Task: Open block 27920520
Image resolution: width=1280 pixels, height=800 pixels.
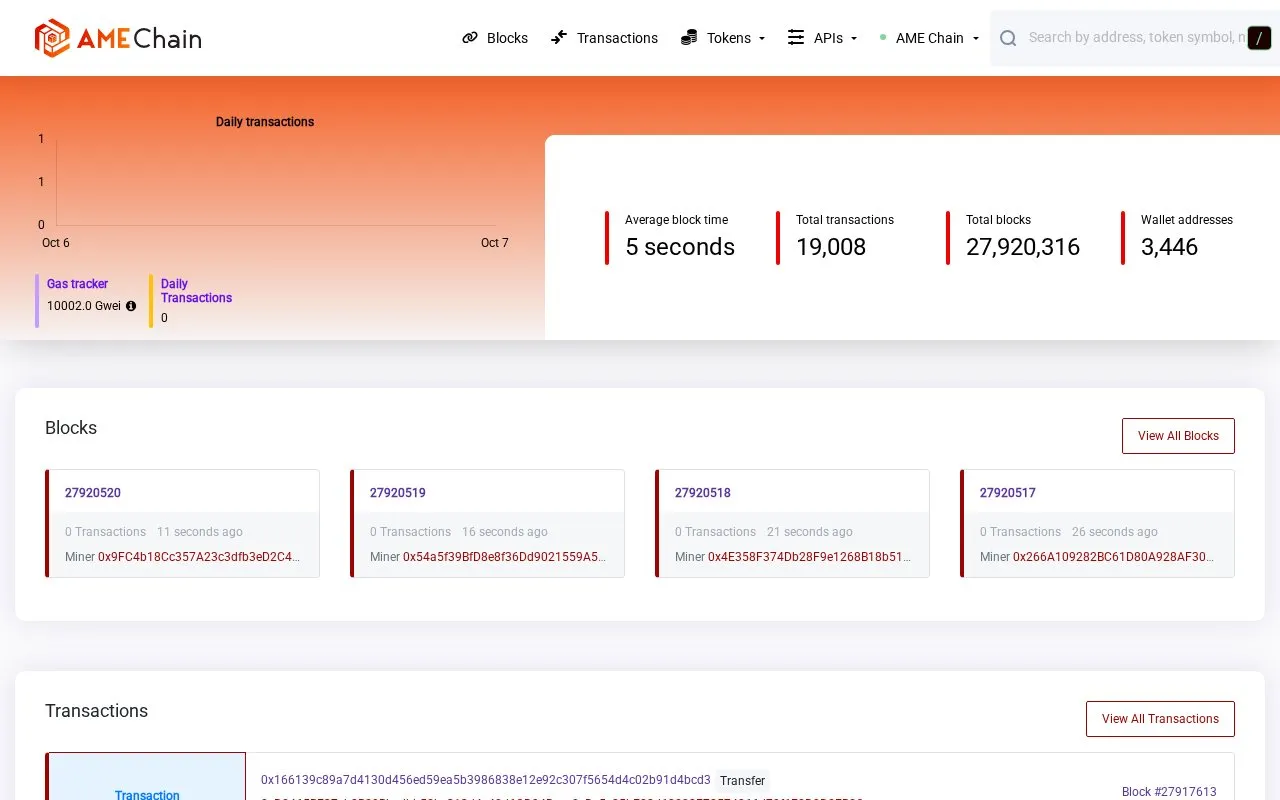Action: tap(93, 493)
